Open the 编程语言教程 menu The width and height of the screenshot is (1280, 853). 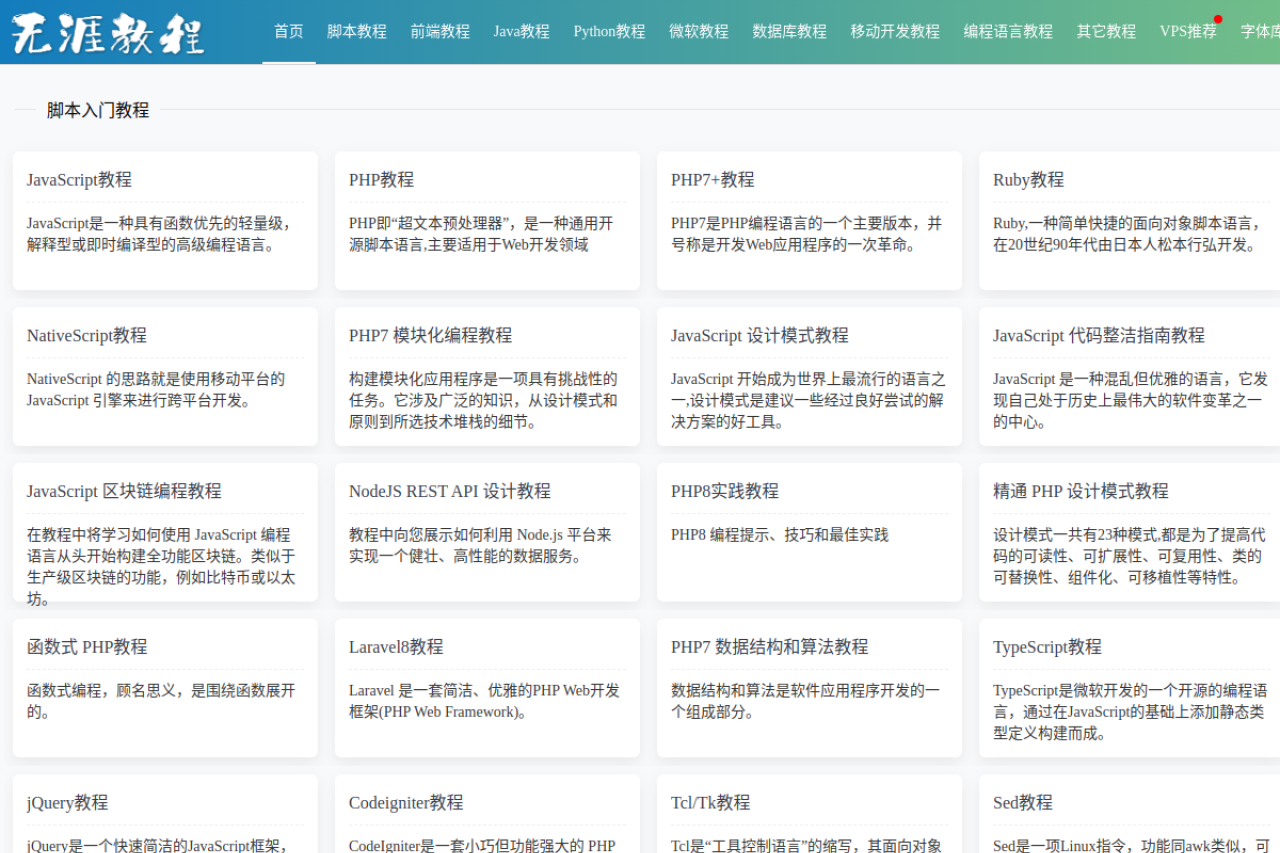pyautogui.click(x=1009, y=31)
